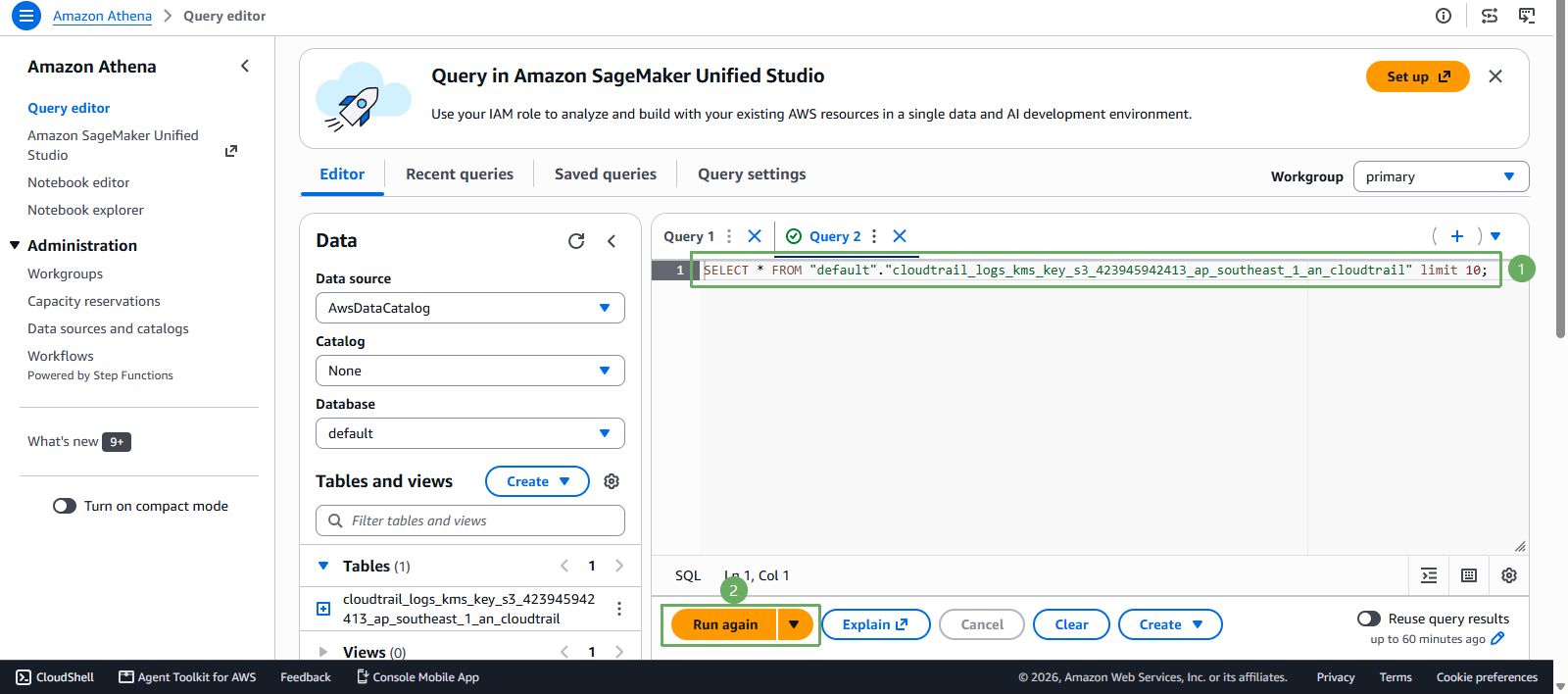Refresh the Data panel
This screenshot has width=1568, height=694.
tap(576, 241)
